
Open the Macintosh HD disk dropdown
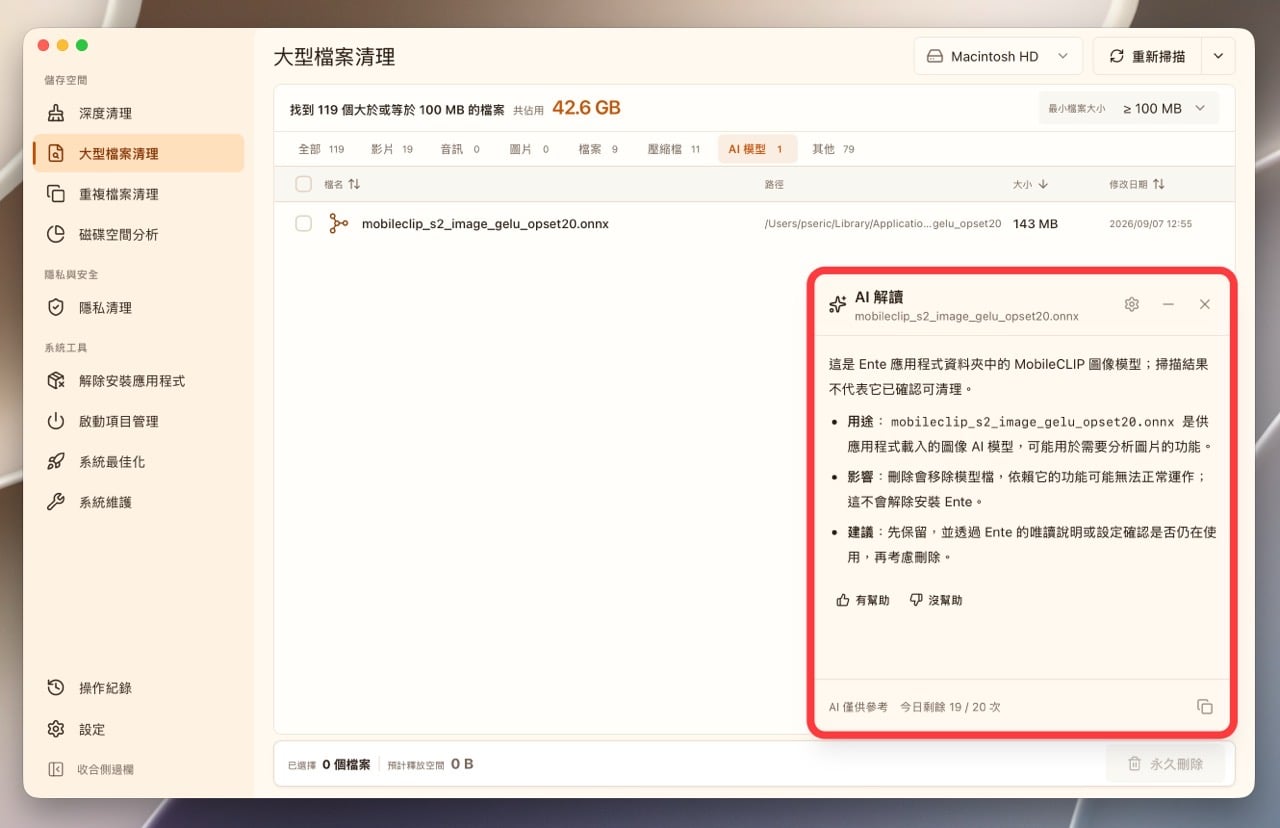point(998,56)
